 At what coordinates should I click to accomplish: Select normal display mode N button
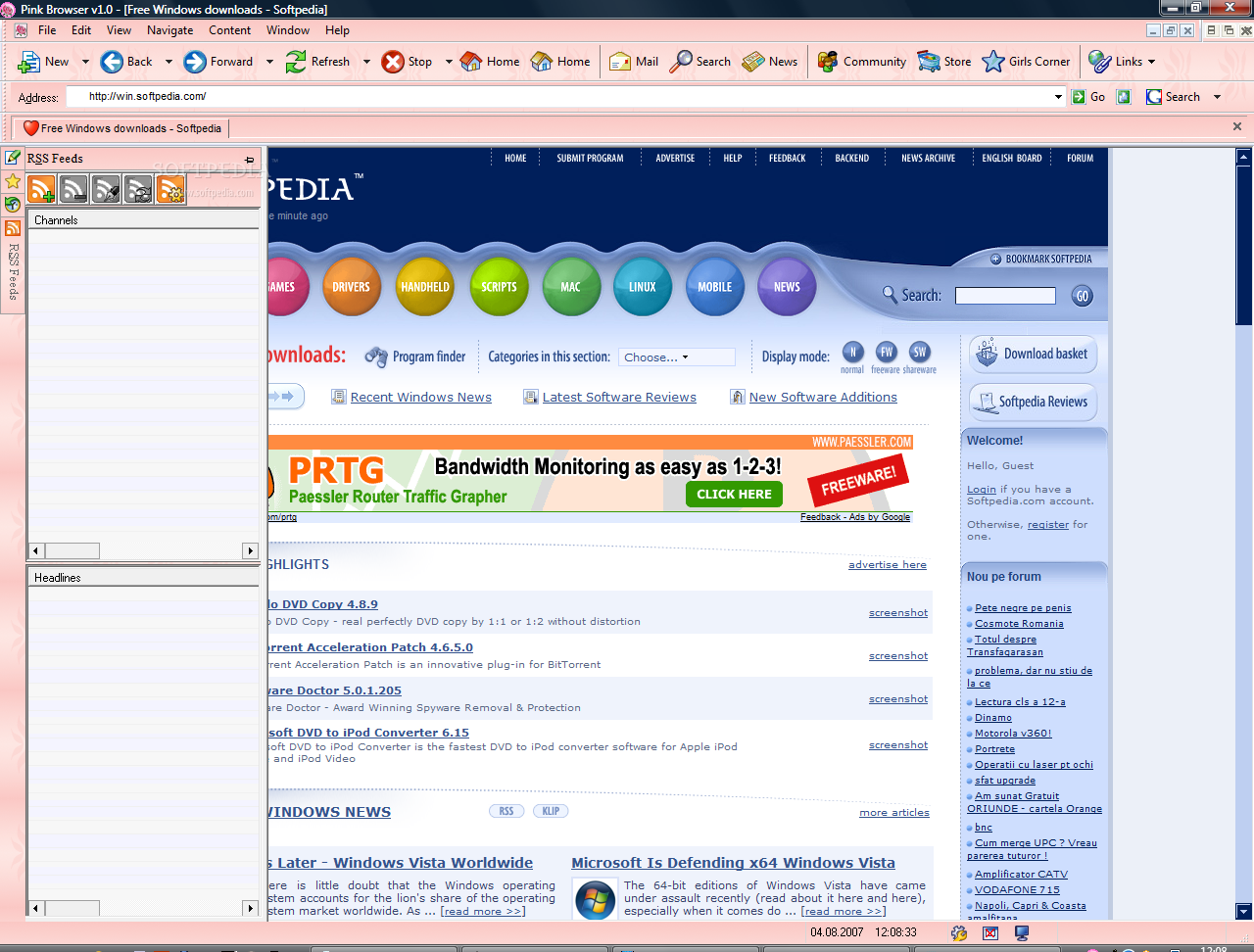pyautogui.click(x=852, y=352)
